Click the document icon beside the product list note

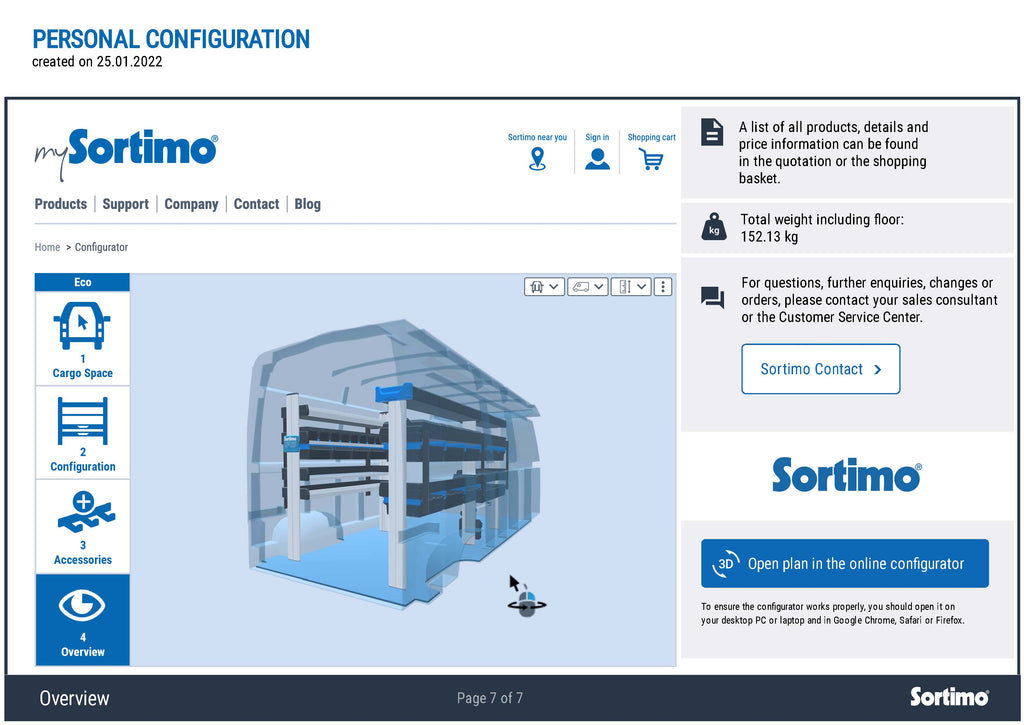tap(712, 132)
